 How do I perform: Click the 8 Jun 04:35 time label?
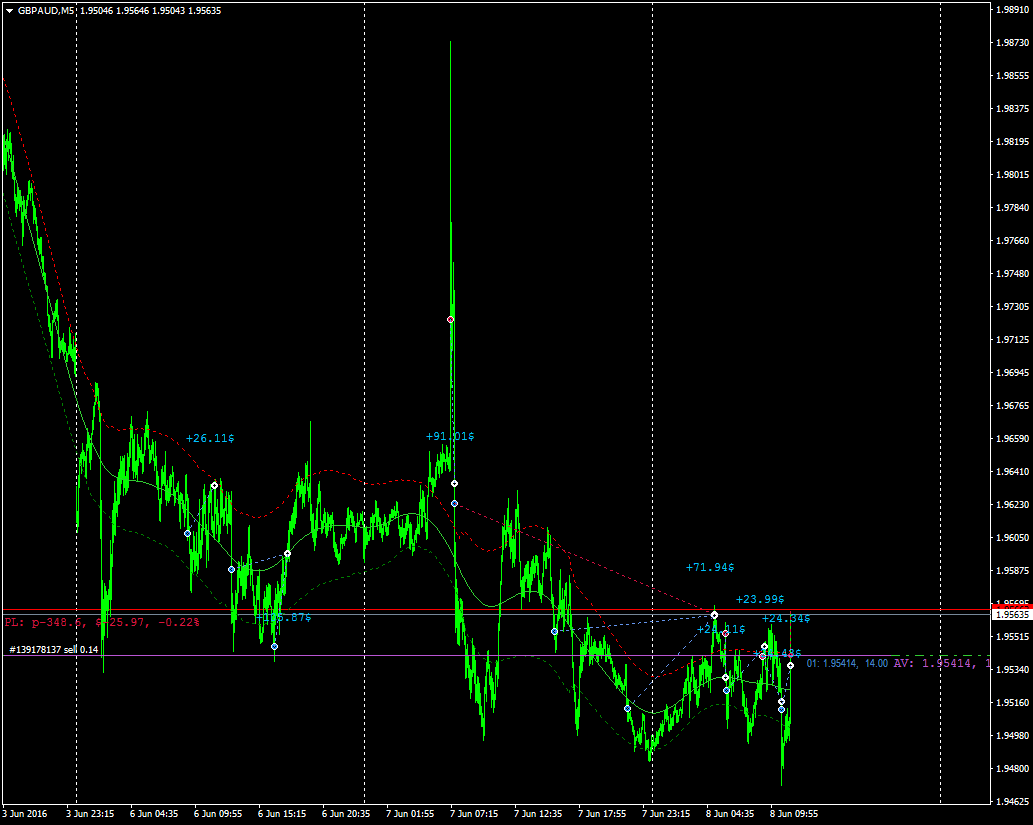coord(730,814)
